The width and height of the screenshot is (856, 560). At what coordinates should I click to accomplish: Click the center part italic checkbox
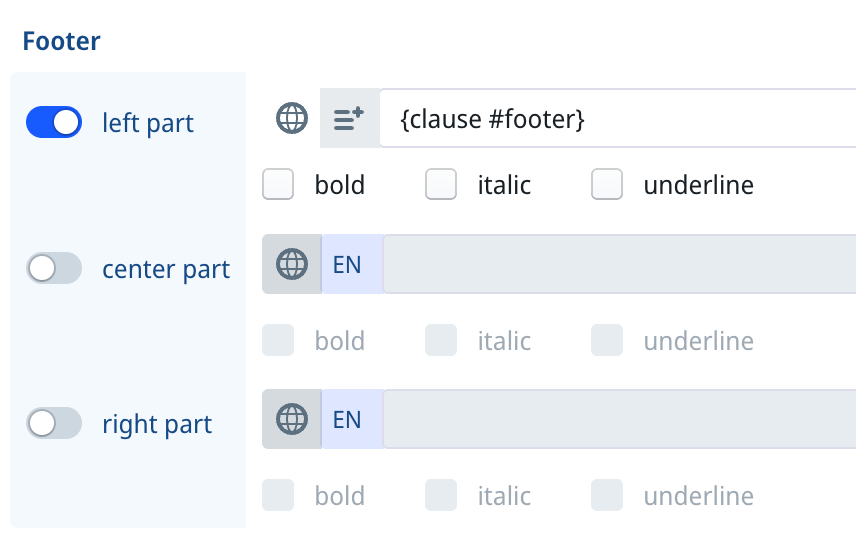click(441, 340)
